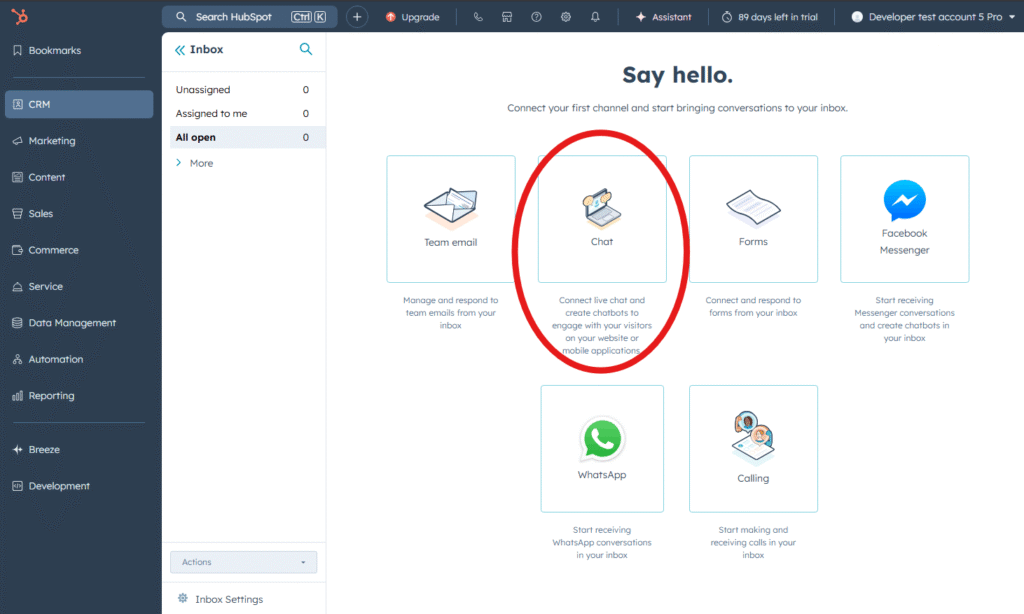The height and width of the screenshot is (614, 1024).
Task: Open the Calling channel card
Action: 753,448
